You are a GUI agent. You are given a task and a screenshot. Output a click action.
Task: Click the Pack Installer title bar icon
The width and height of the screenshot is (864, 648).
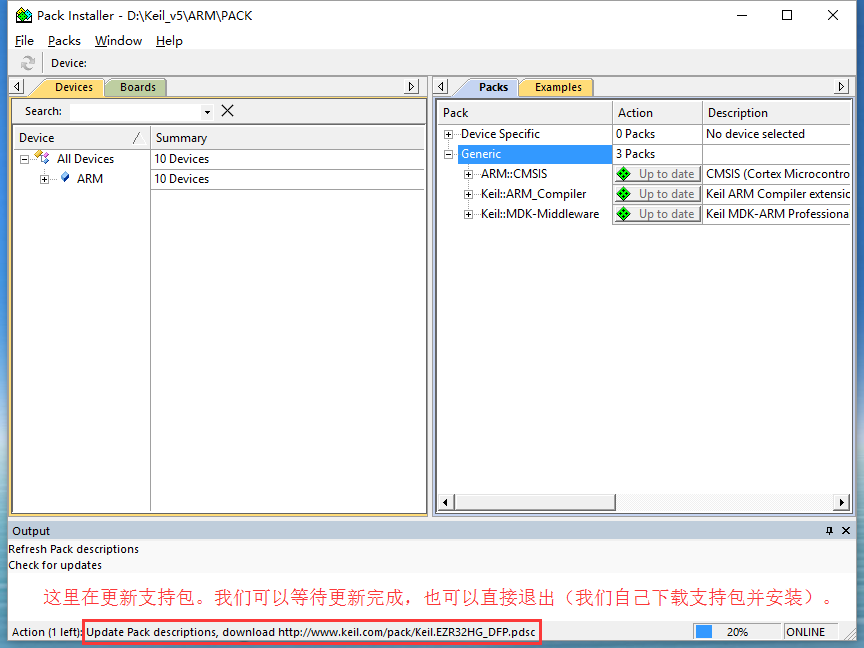click(x=24, y=15)
